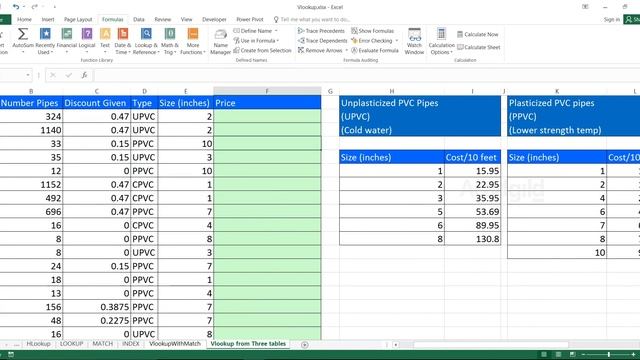
Task: Open the Power Pivot tab
Action: [x=250, y=19]
